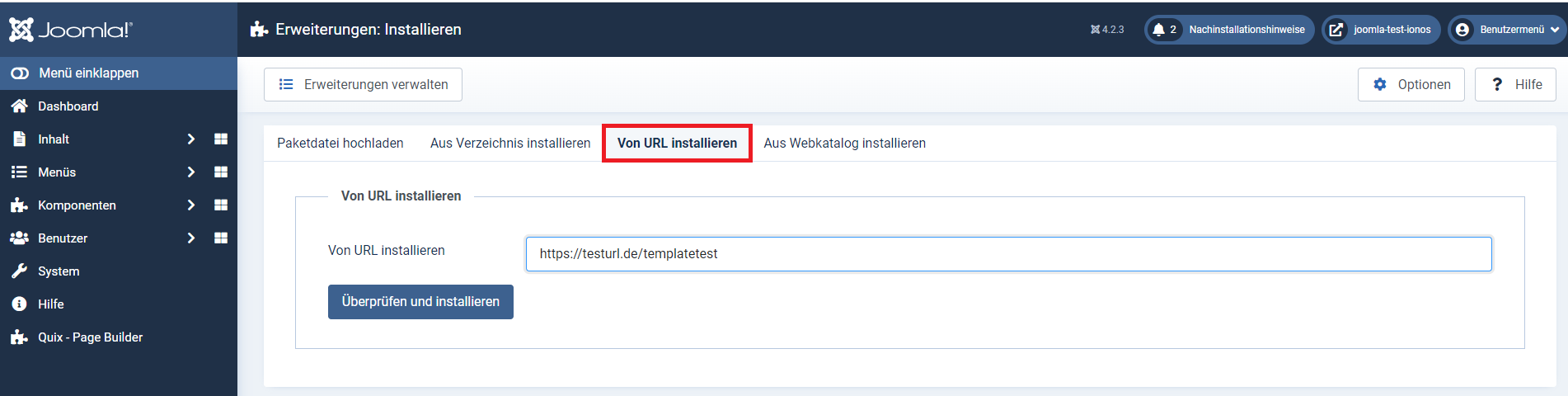Open the Benutzermenü dropdown
The width and height of the screenshot is (1568, 396).
click(x=1507, y=30)
